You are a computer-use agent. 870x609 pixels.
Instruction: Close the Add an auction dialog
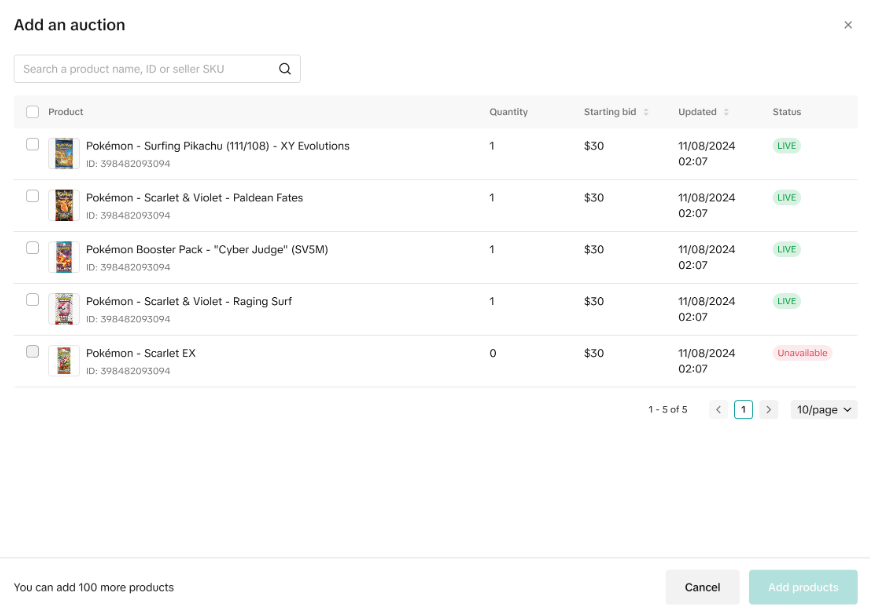click(848, 25)
